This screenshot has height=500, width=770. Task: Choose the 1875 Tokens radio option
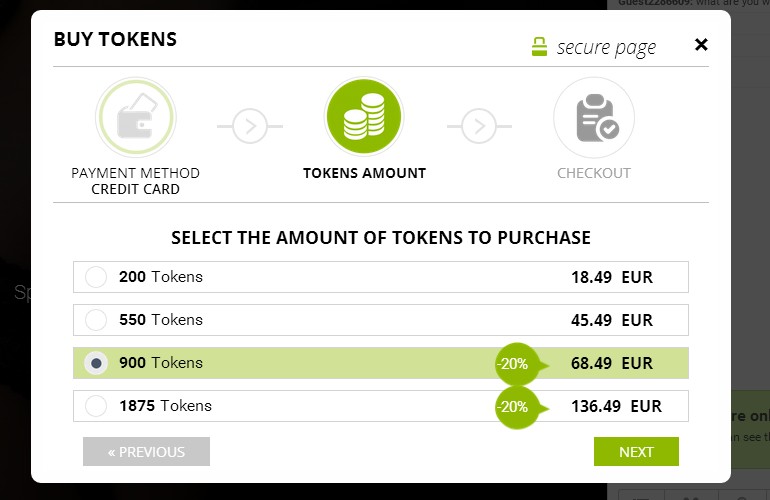point(96,406)
